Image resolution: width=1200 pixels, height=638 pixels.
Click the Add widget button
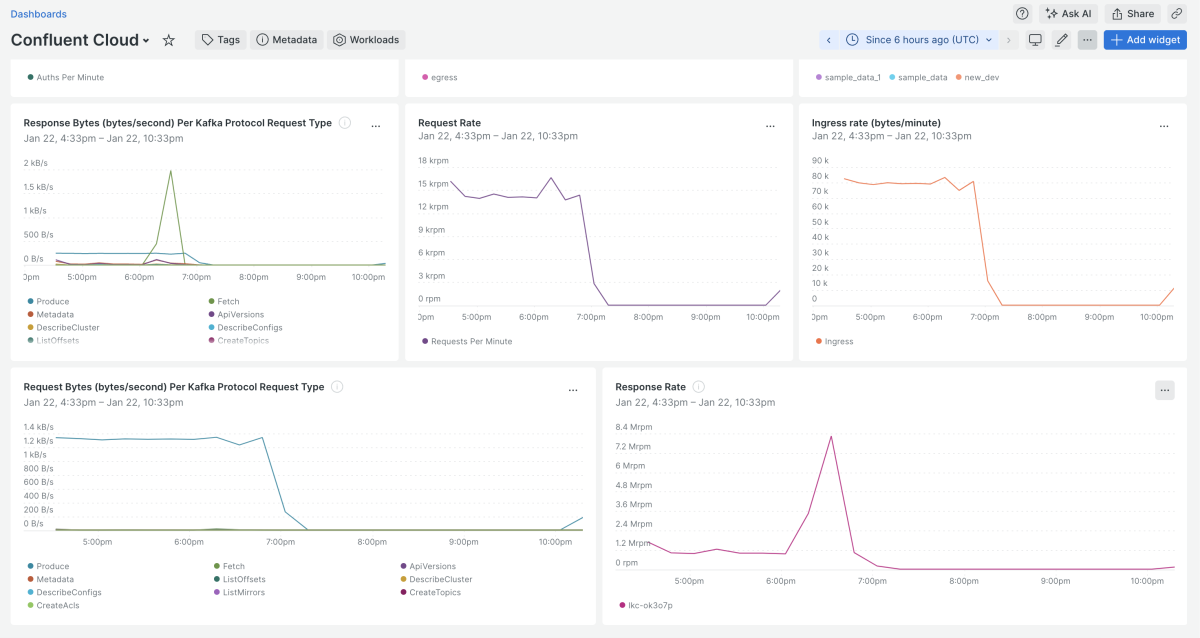[1145, 40]
